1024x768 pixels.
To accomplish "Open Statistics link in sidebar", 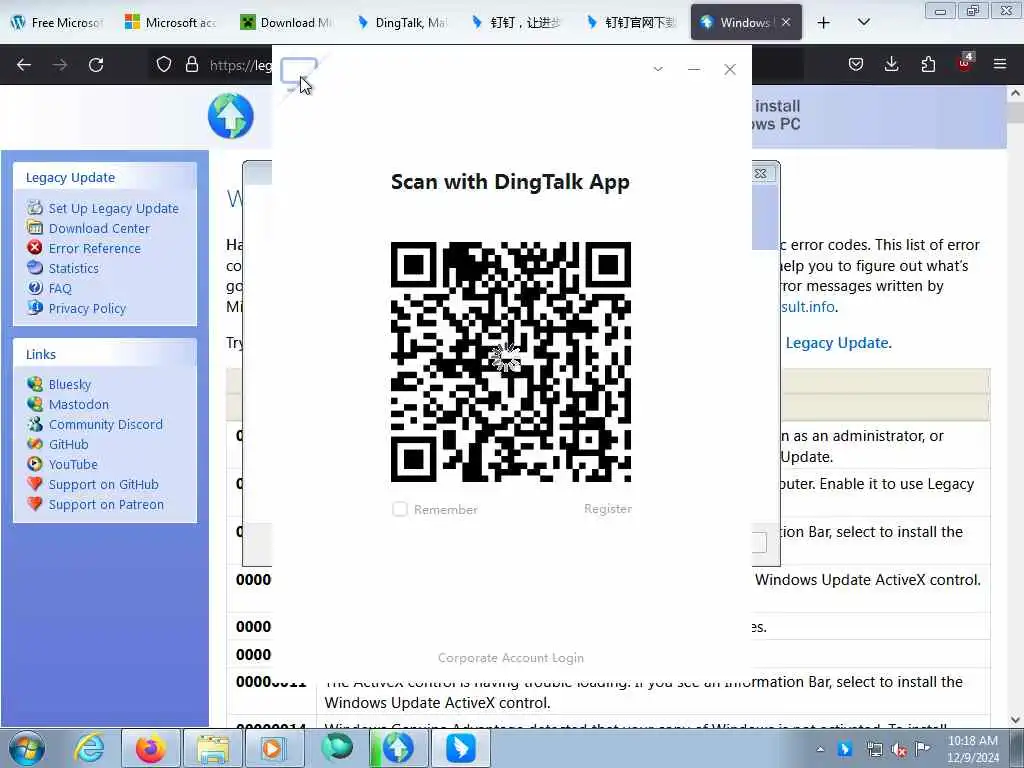I will 74,268.
